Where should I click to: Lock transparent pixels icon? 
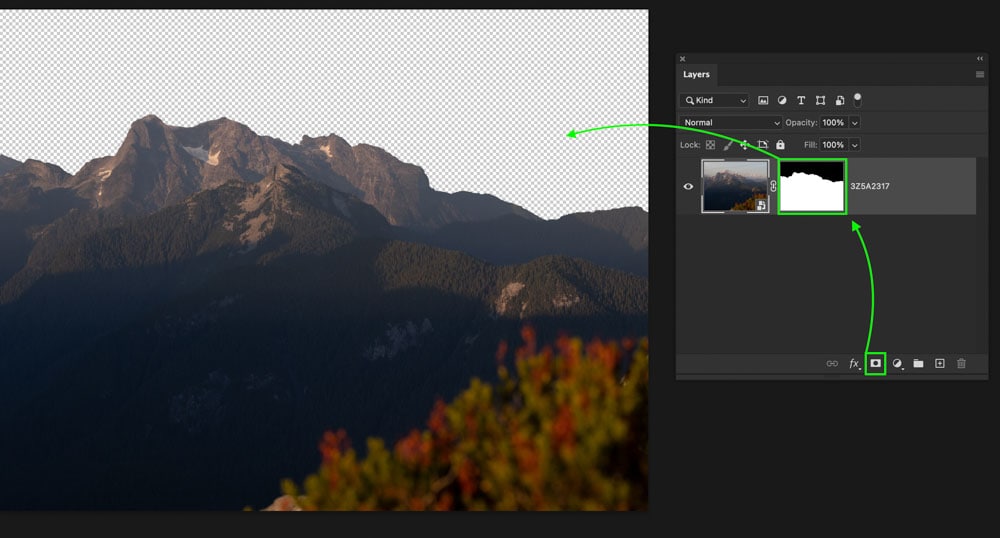tap(710, 145)
